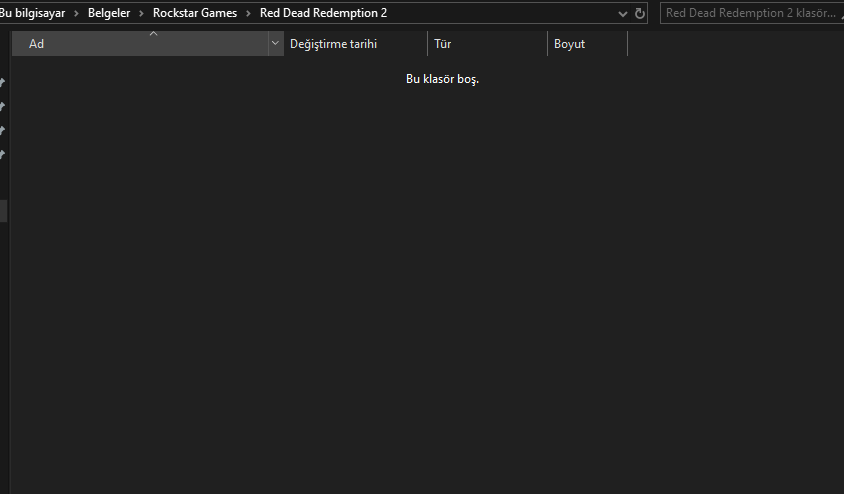Open the address bar history dropdown

tap(622, 14)
